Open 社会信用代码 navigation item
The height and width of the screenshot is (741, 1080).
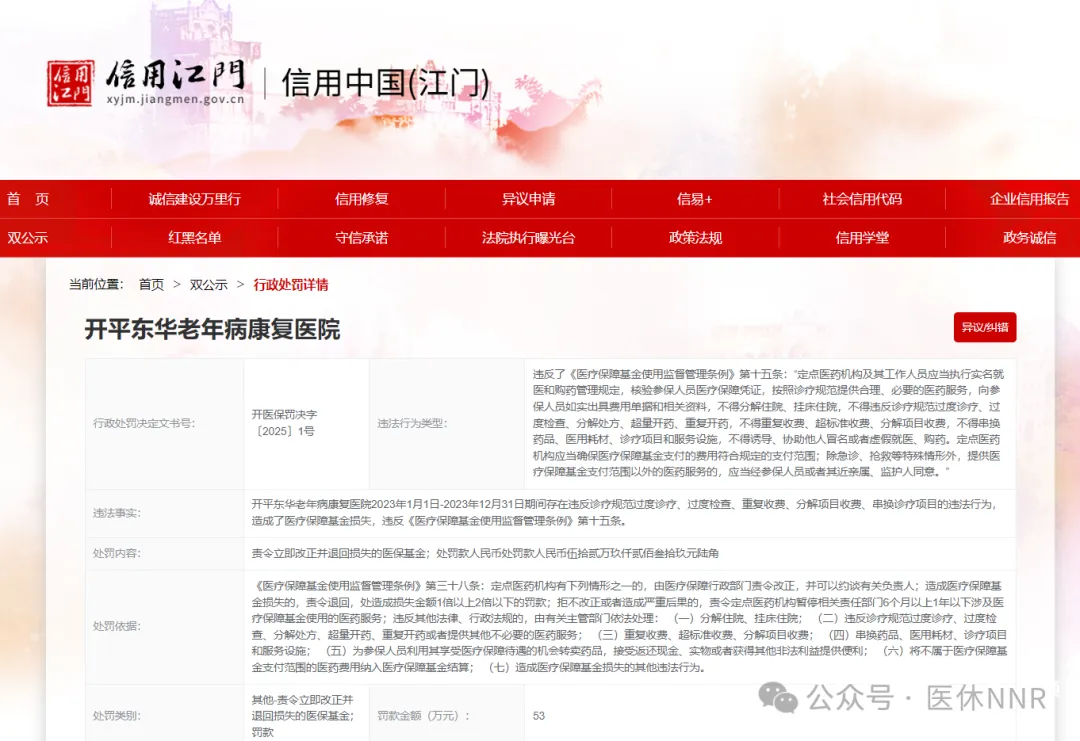pos(862,199)
